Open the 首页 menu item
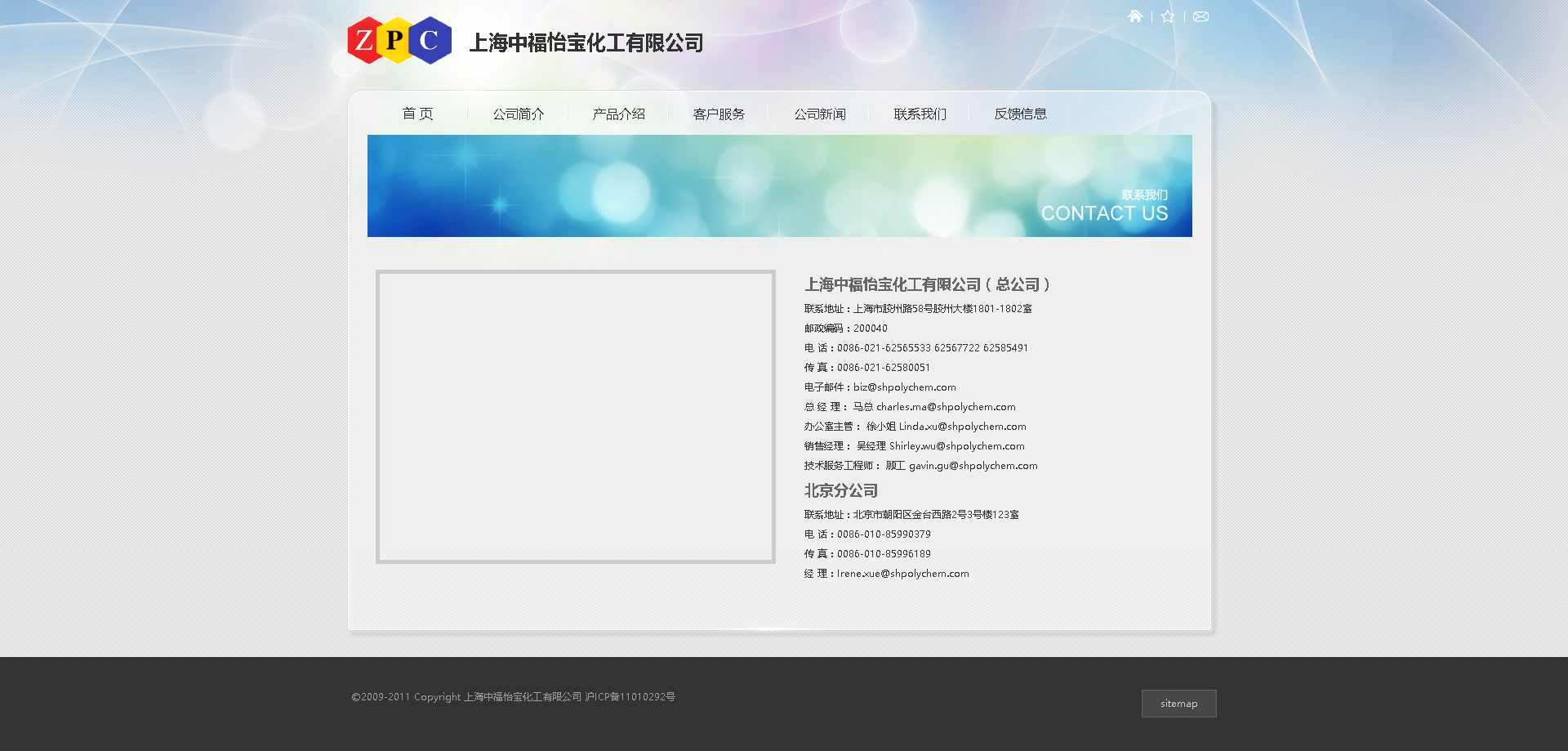The width and height of the screenshot is (1568, 751). [x=417, y=114]
